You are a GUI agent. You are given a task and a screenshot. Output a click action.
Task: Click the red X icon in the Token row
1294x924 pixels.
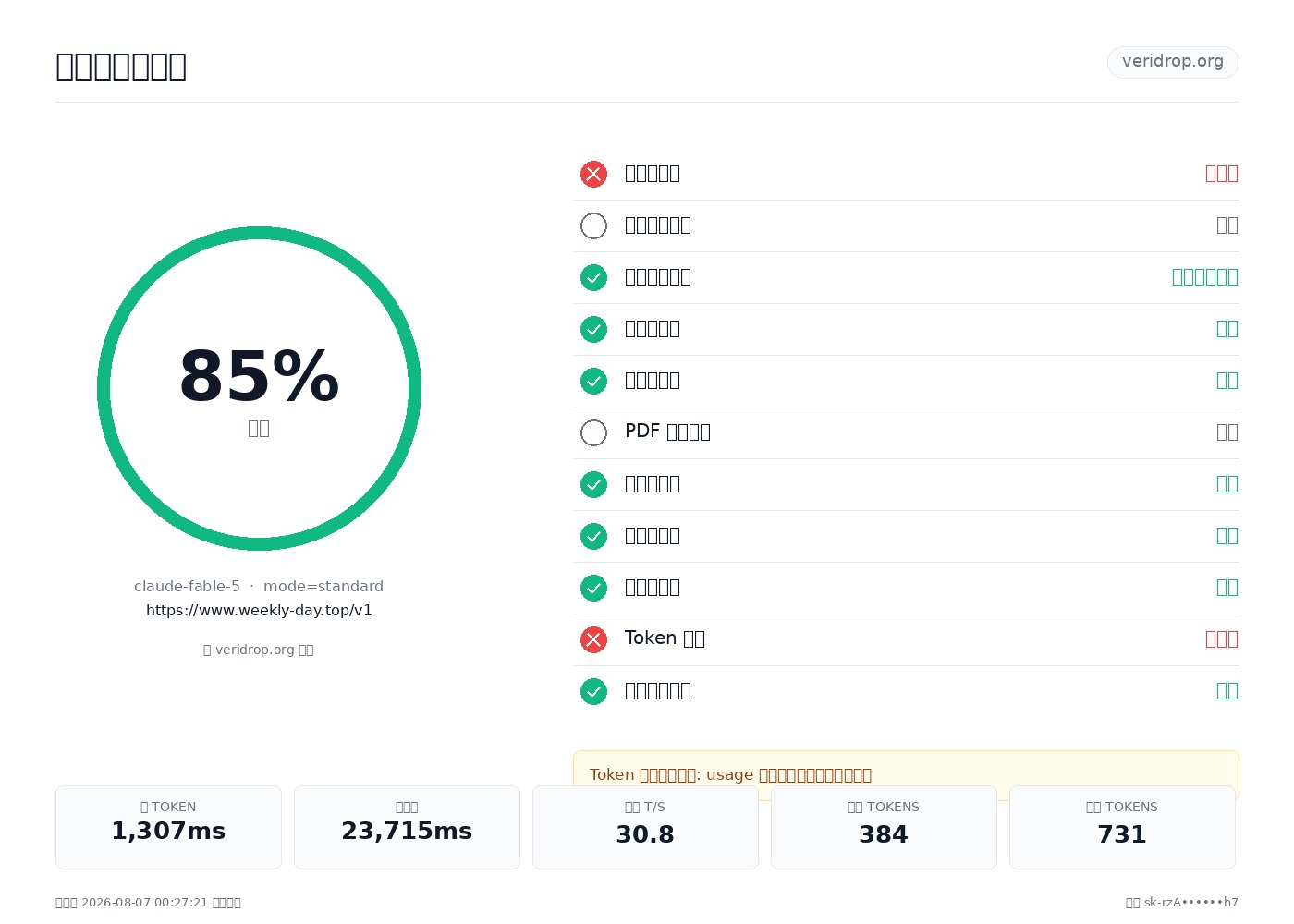point(593,639)
